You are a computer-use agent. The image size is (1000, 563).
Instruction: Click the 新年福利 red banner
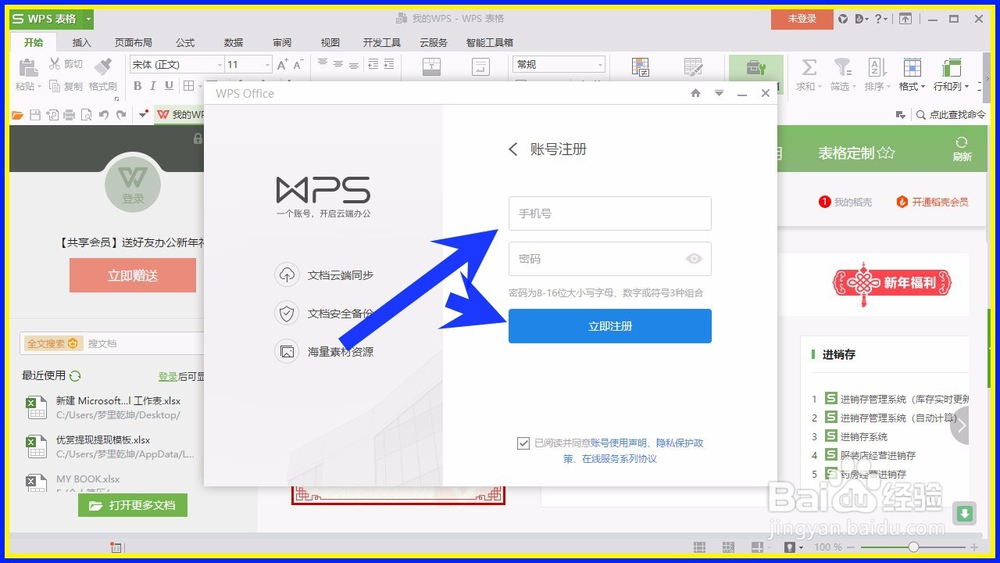coord(892,282)
